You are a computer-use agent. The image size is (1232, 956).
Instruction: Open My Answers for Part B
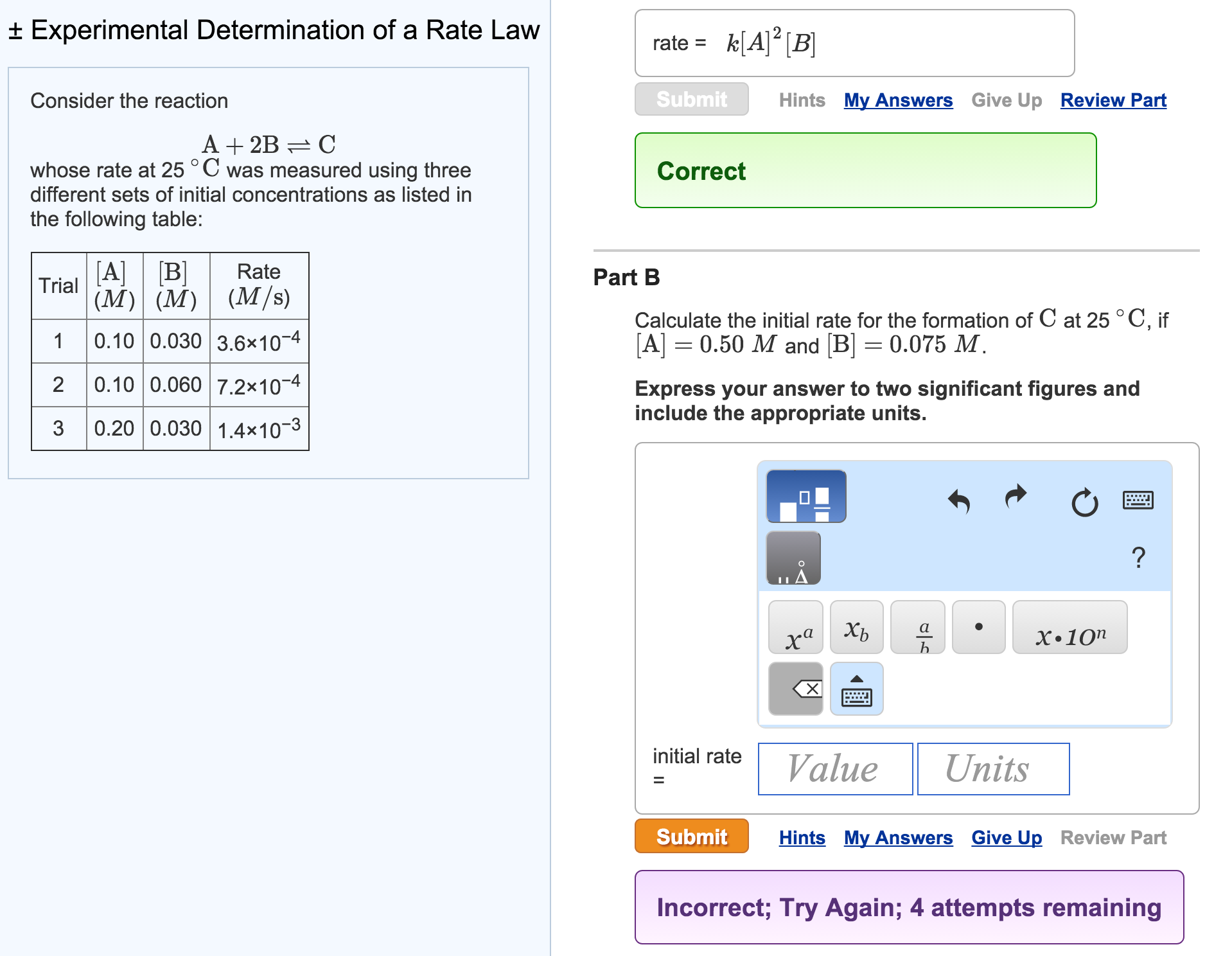897,836
